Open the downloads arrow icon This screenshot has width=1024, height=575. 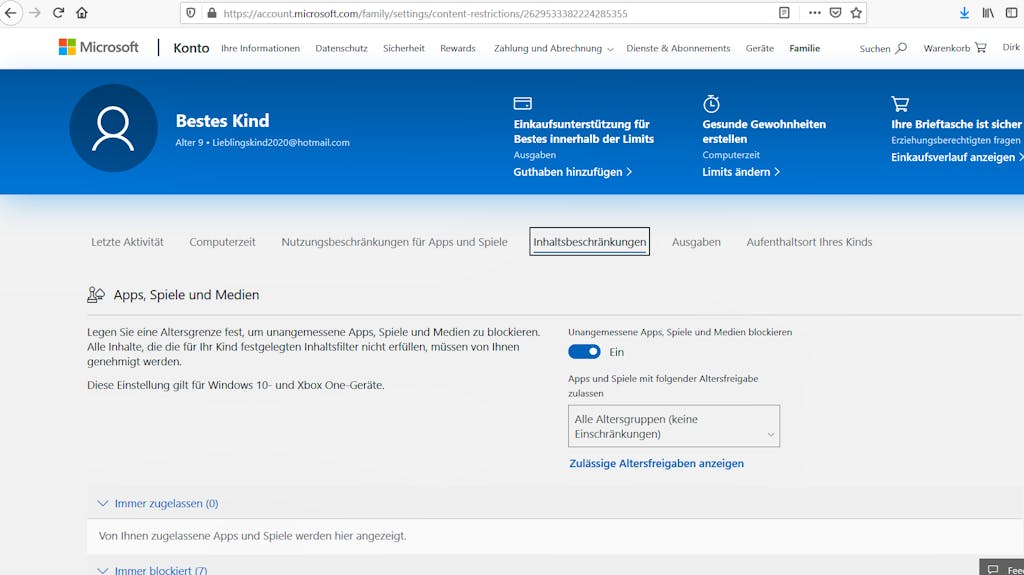(x=964, y=12)
